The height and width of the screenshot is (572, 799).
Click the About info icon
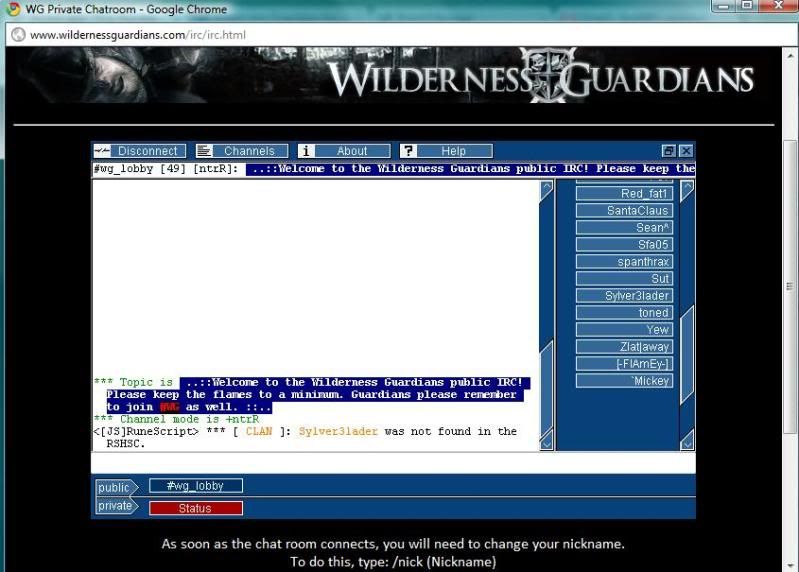306,151
